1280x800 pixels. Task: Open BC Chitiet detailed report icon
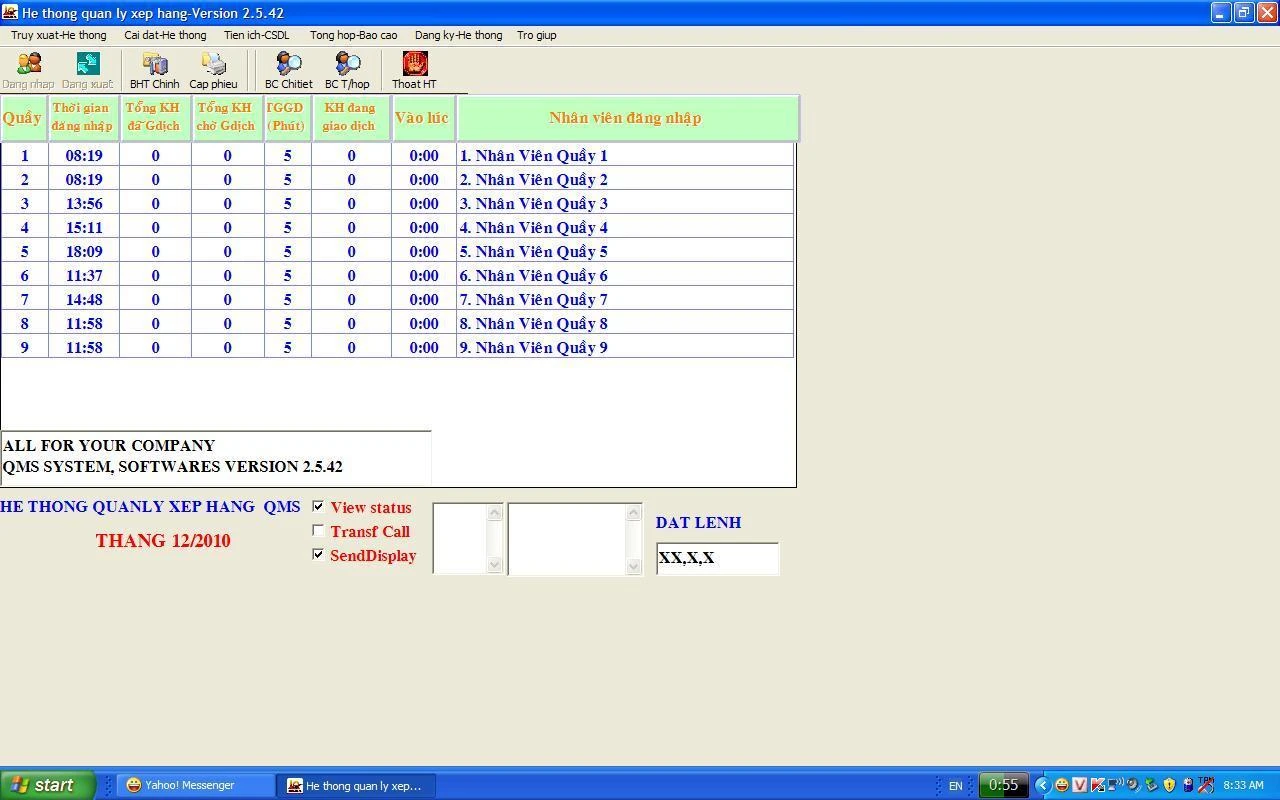point(288,65)
